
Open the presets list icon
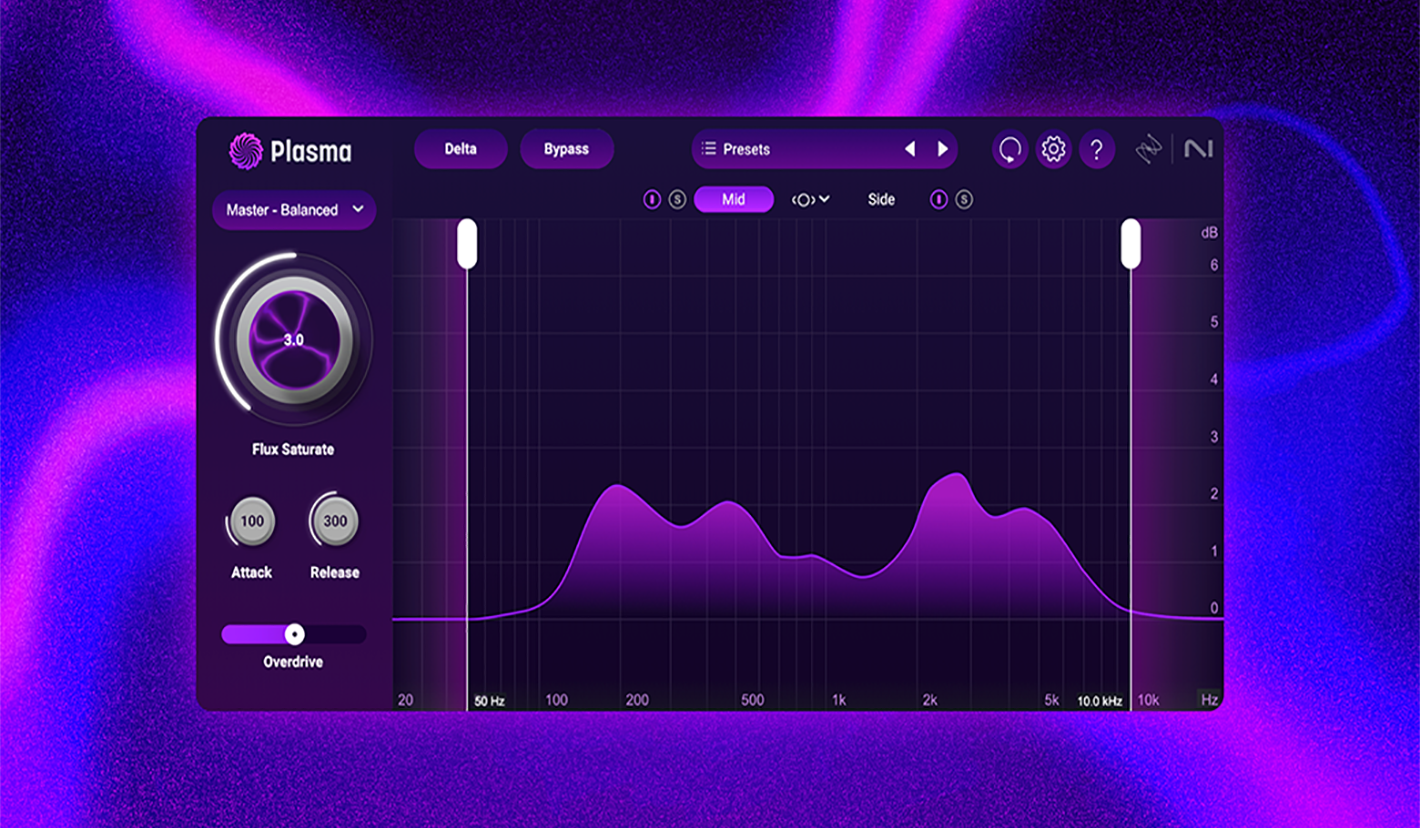coord(709,149)
